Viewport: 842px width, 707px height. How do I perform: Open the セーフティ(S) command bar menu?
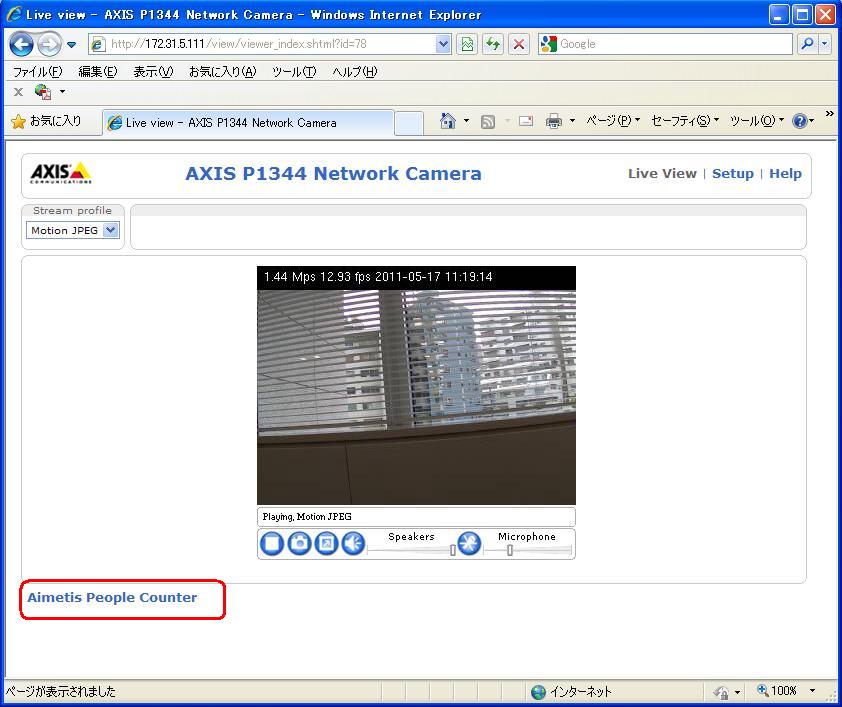684,121
